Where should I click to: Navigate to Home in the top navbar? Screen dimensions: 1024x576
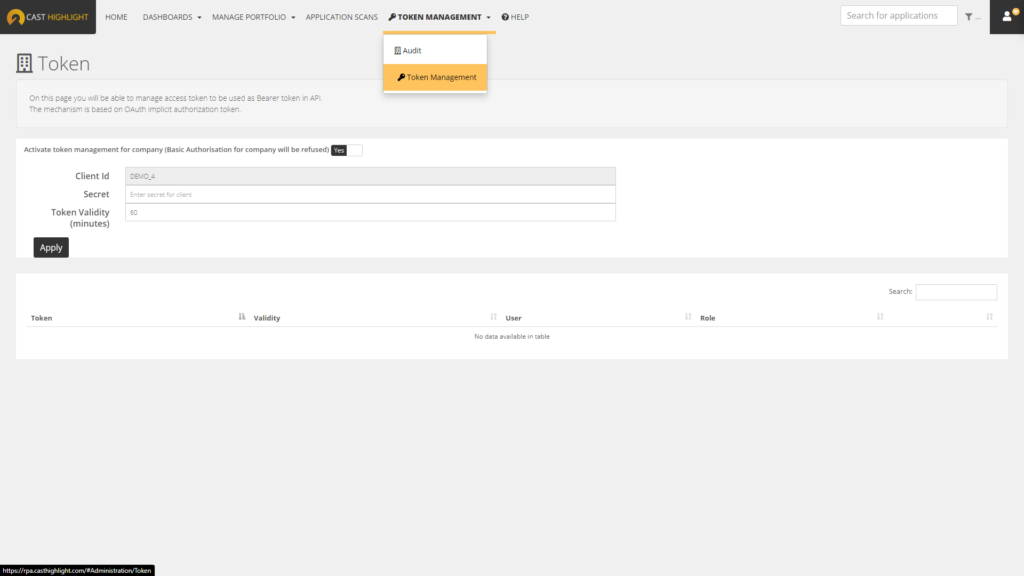click(x=116, y=17)
